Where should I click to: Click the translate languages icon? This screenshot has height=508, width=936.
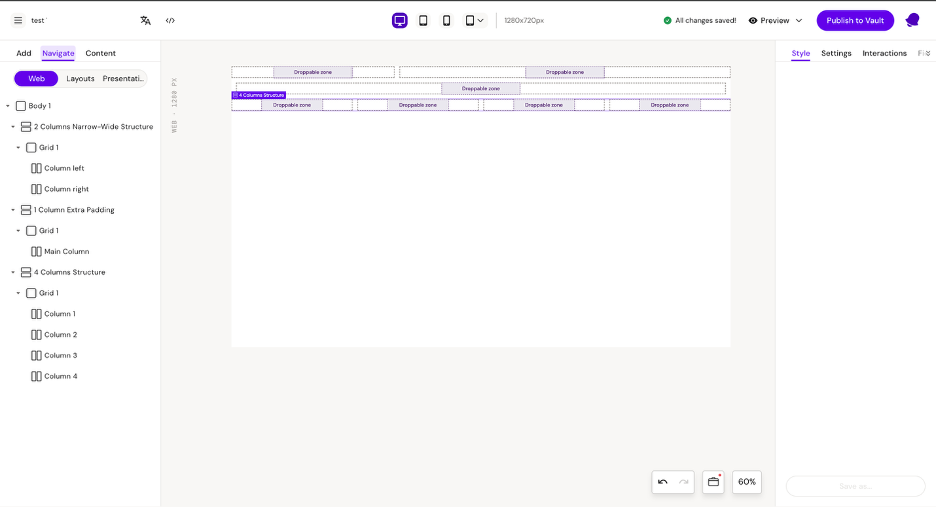tap(146, 20)
